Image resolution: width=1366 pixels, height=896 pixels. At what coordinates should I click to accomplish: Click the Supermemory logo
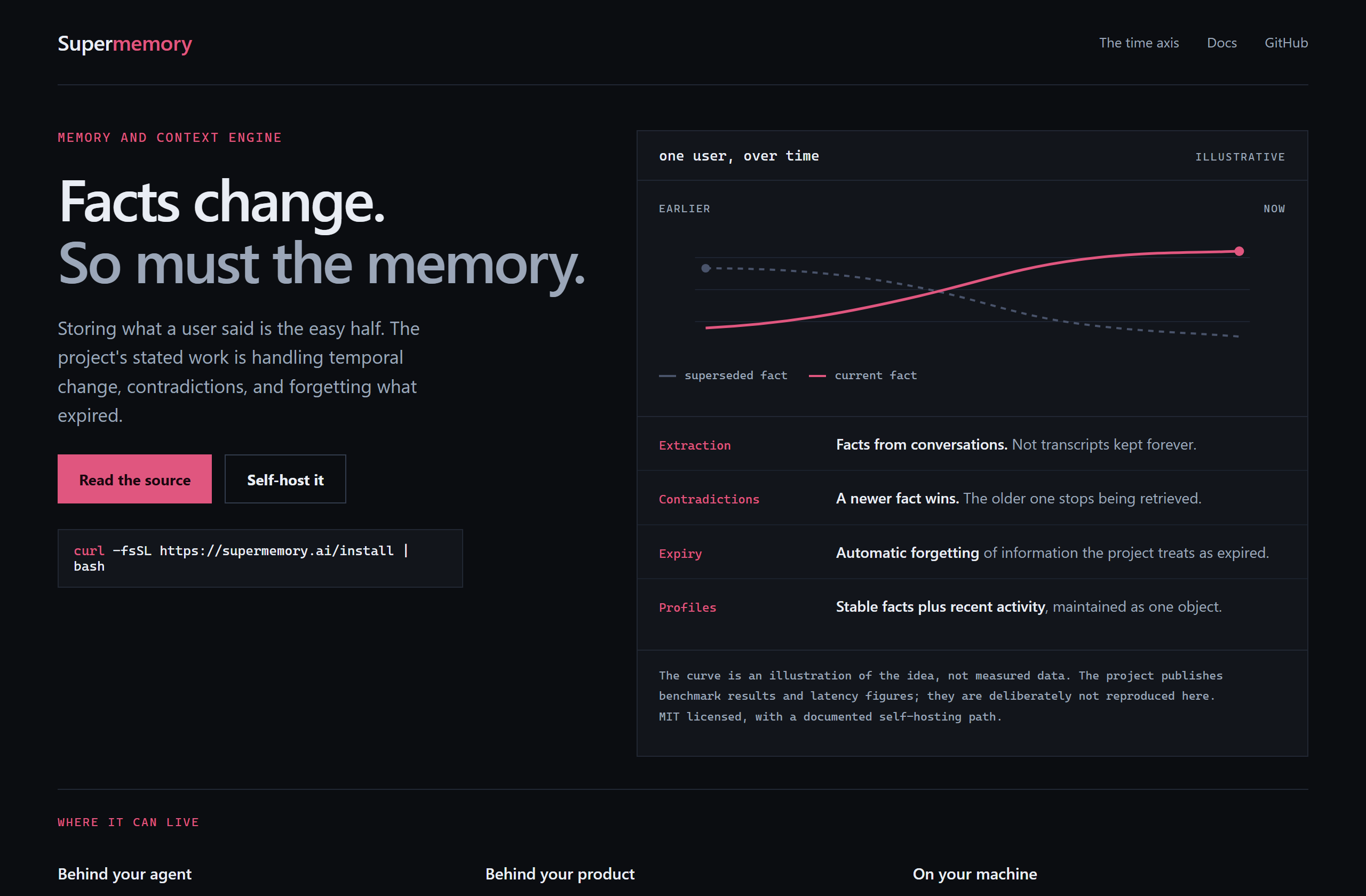tap(124, 44)
